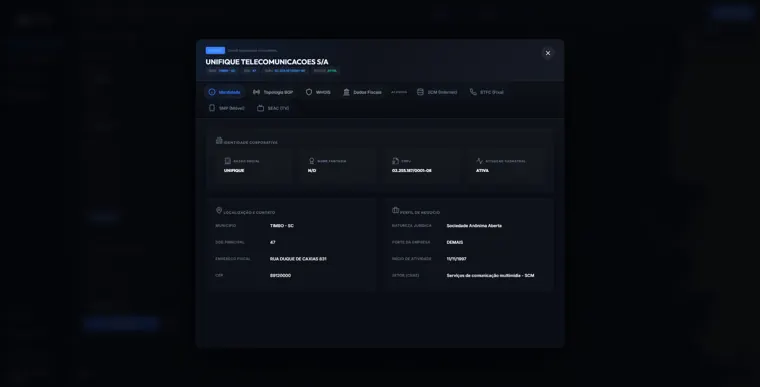Screen dimensions: 760x387
Task: Click the badge icon beside Nome Fantasia
Action: [x=312, y=161]
